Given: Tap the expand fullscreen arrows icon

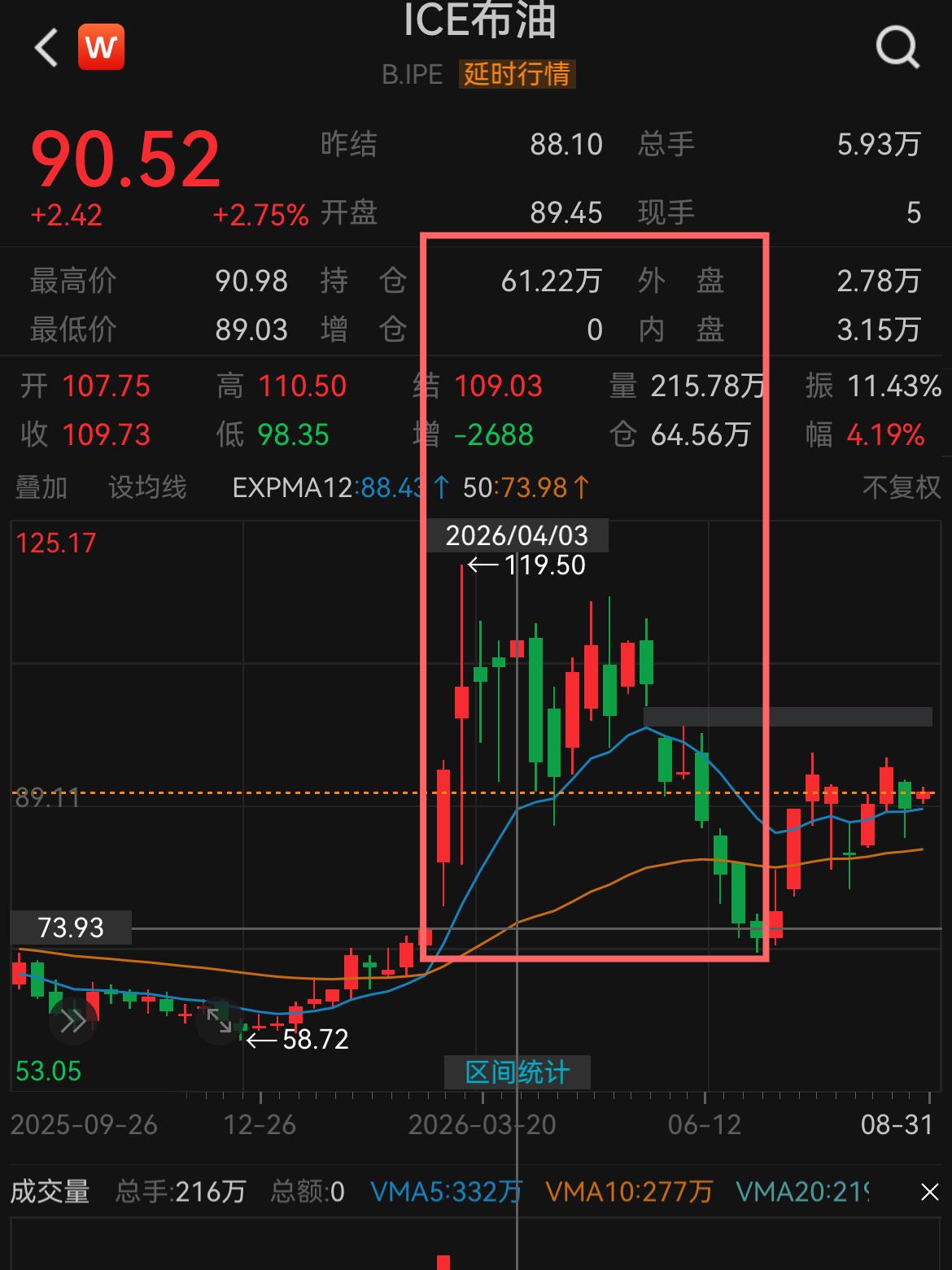Looking at the screenshot, I should pos(219,1021).
